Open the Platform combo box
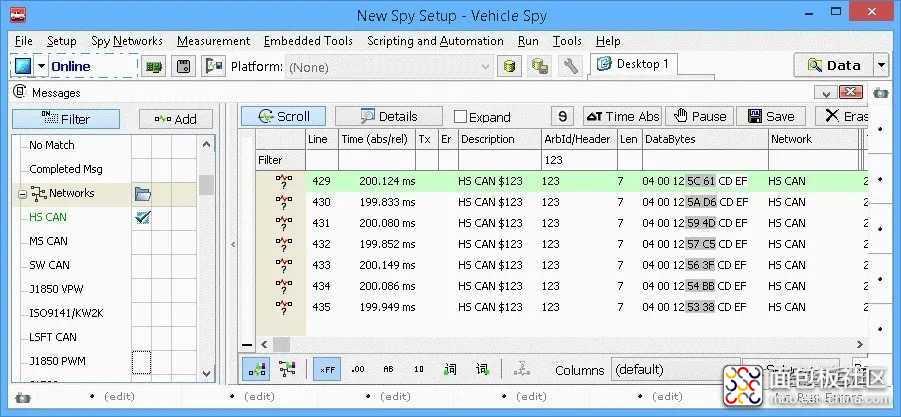 [389, 67]
